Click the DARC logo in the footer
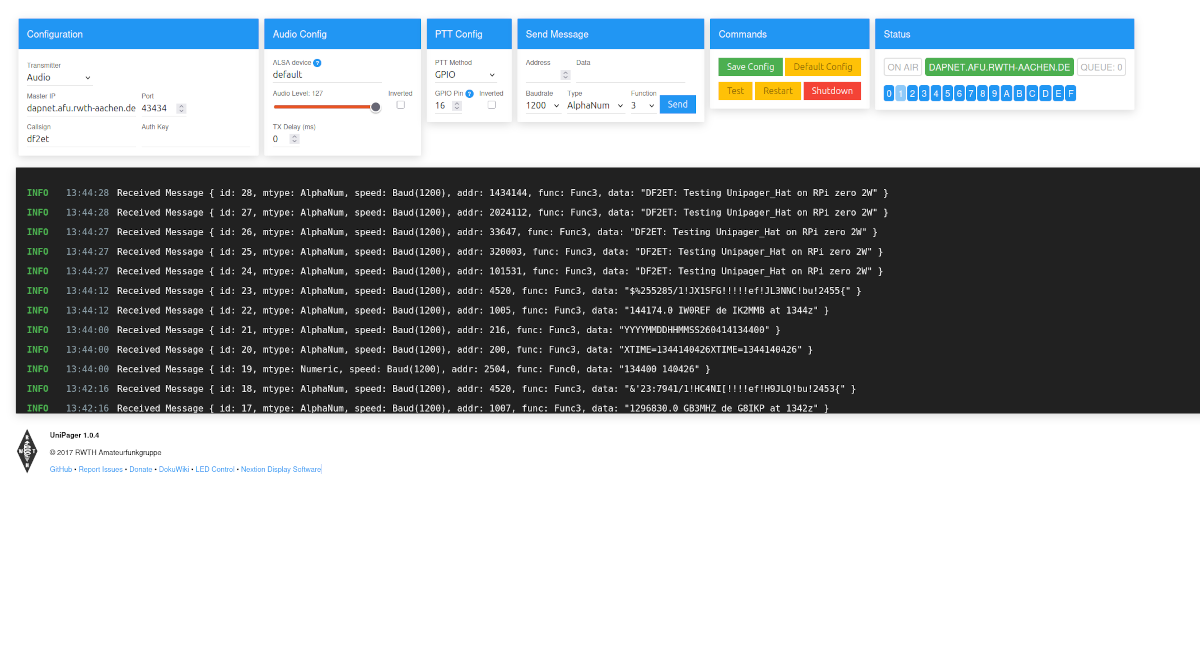The height and width of the screenshot is (670, 1200). (x=27, y=451)
